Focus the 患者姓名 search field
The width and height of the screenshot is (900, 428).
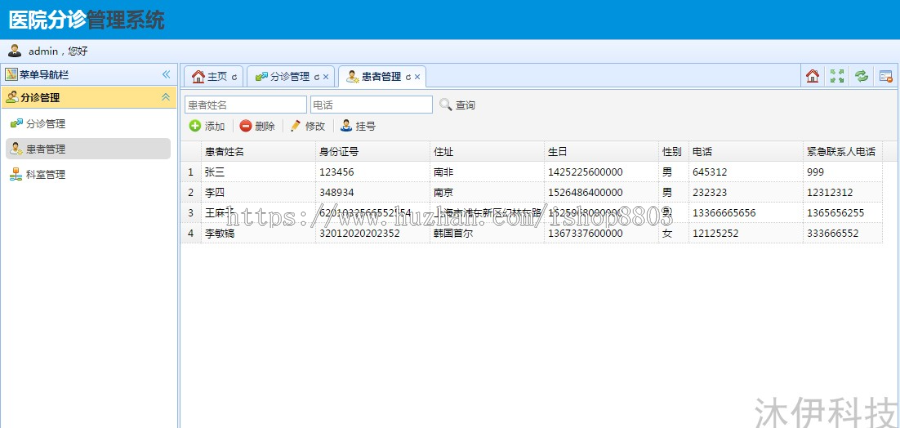pos(246,105)
